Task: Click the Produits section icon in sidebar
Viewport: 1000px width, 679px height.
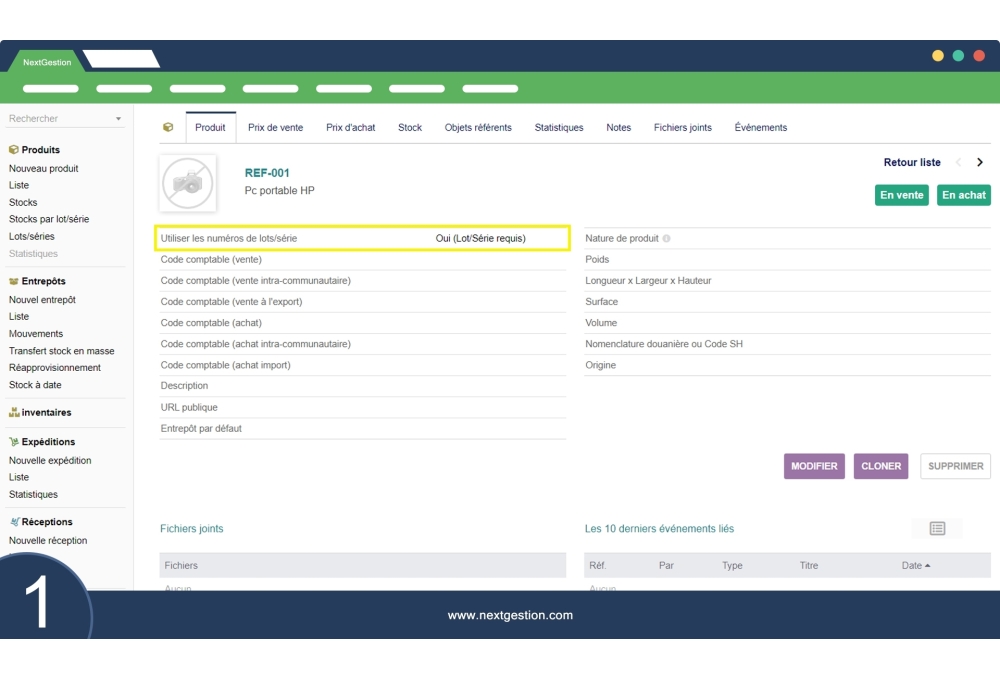Action: 14,150
